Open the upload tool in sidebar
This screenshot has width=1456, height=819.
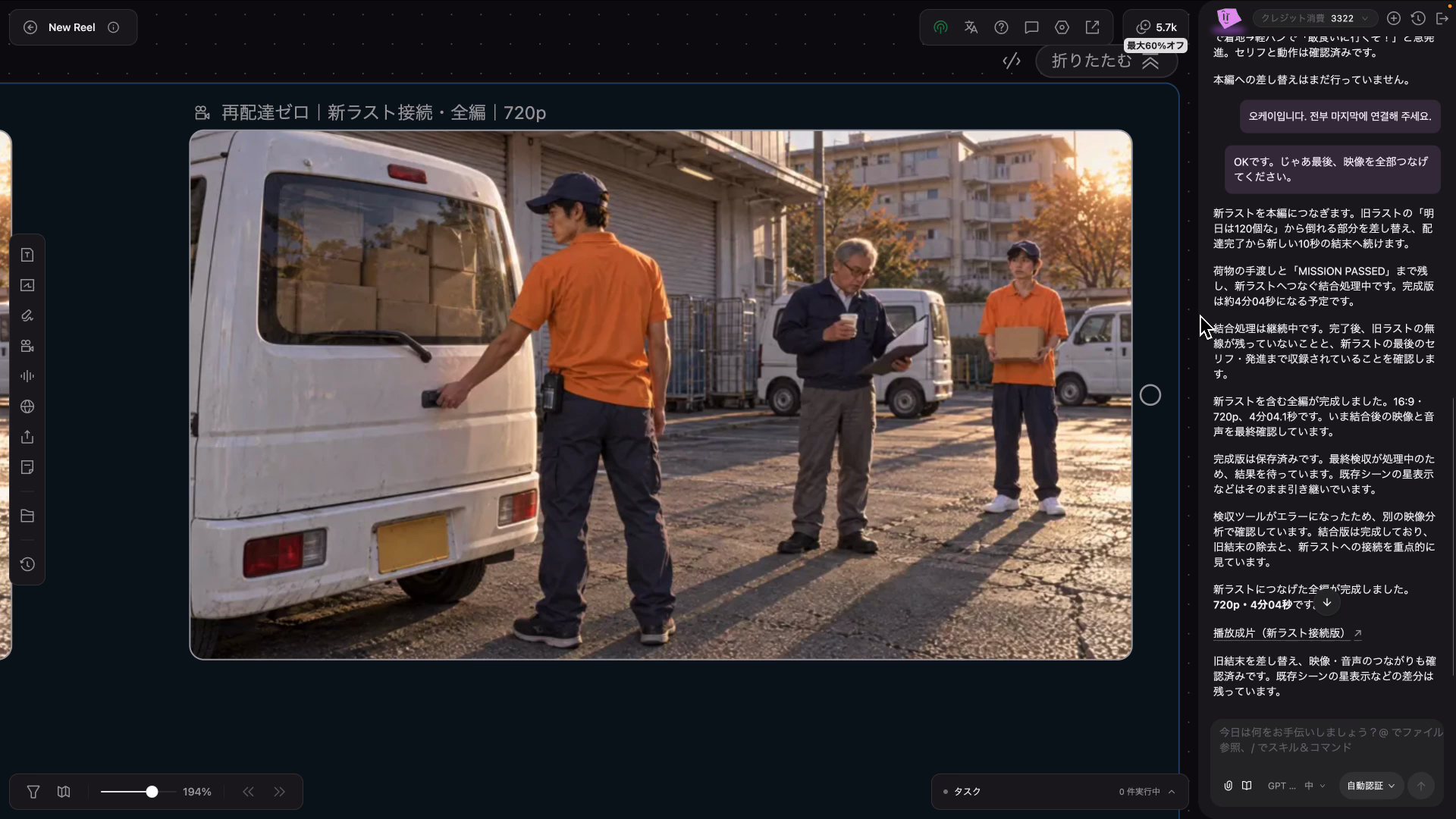pyautogui.click(x=27, y=437)
